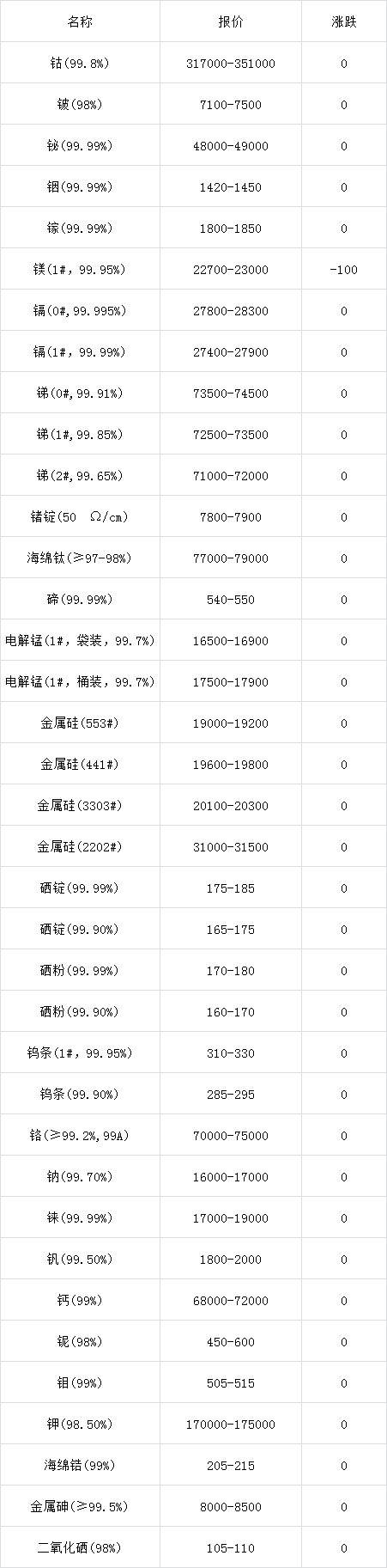Select the 镁(1#, 99.95%) name cell

(x=80, y=270)
